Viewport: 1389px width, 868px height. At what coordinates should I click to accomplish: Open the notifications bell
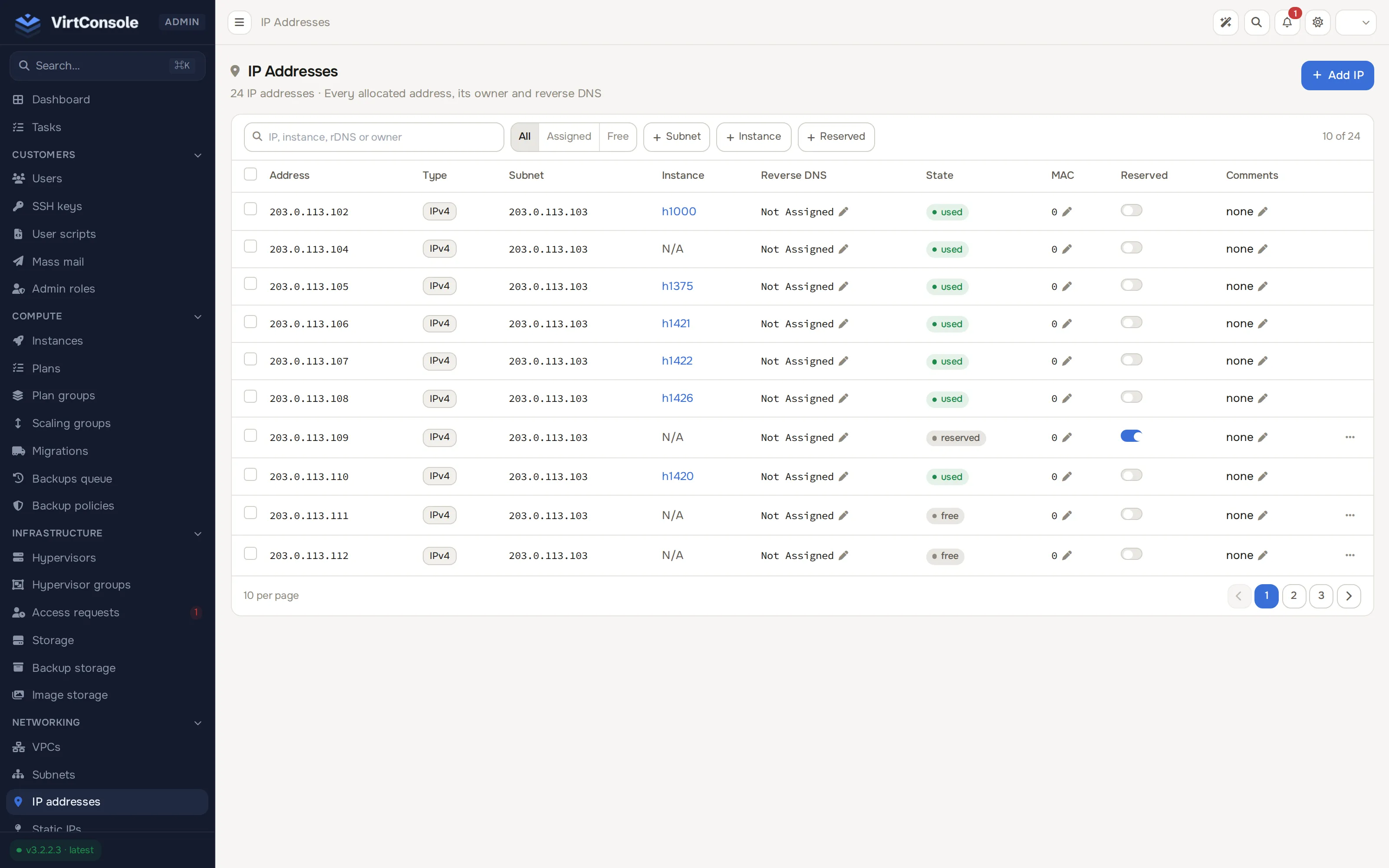[x=1287, y=23]
